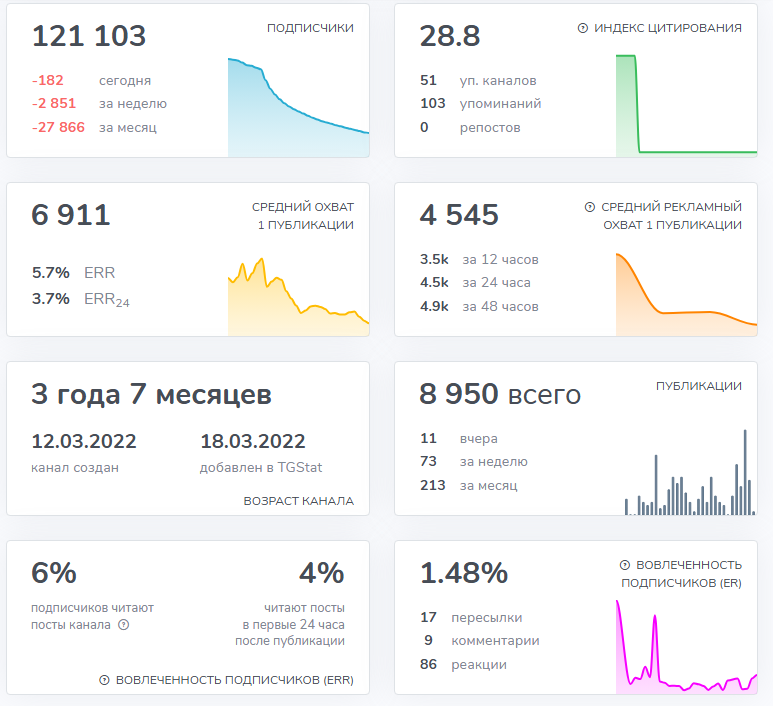Image resolution: width=773 pixels, height=706 pixels.
Task: Select the yellow average reach chart
Action: click(x=298, y=298)
